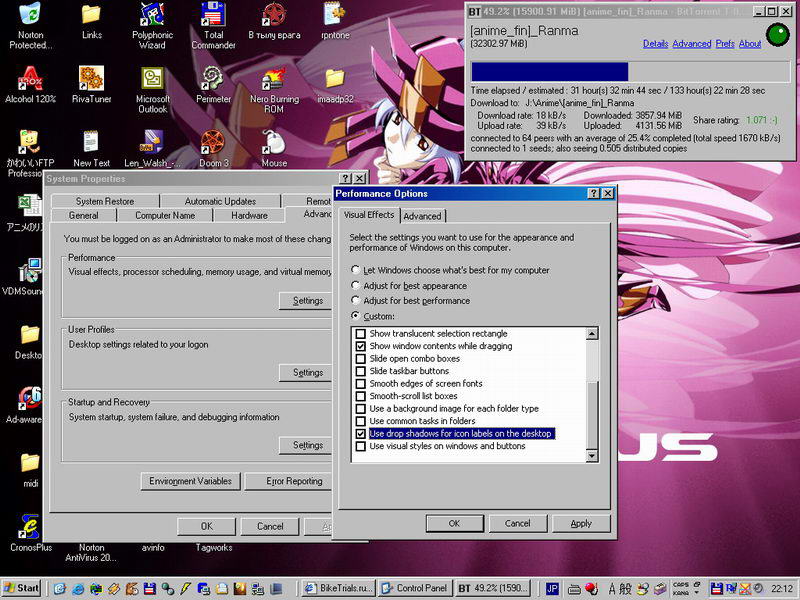The width and height of the screenshot is (800, 600).
Task: Choose Let Windows choose what's best
Action: (x=356, y=270)
